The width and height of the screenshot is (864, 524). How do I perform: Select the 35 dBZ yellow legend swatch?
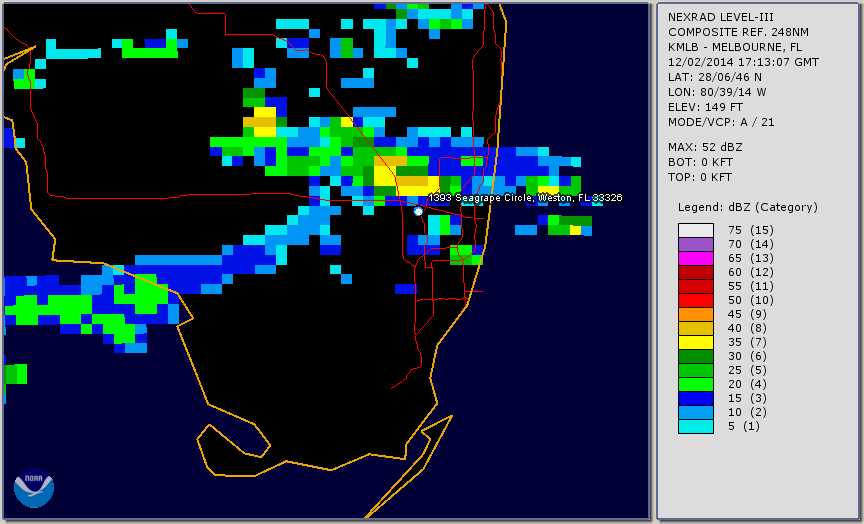tap(696, 342)
